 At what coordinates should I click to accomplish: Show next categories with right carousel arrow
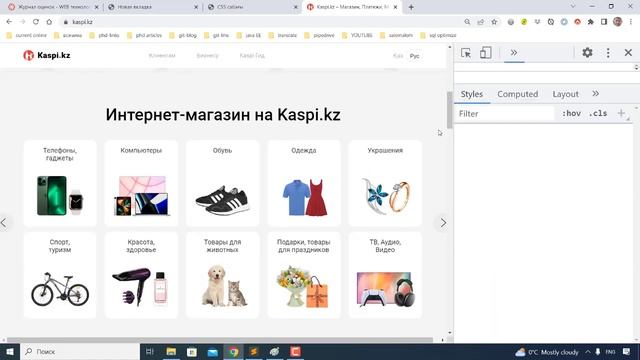[443, 223]
